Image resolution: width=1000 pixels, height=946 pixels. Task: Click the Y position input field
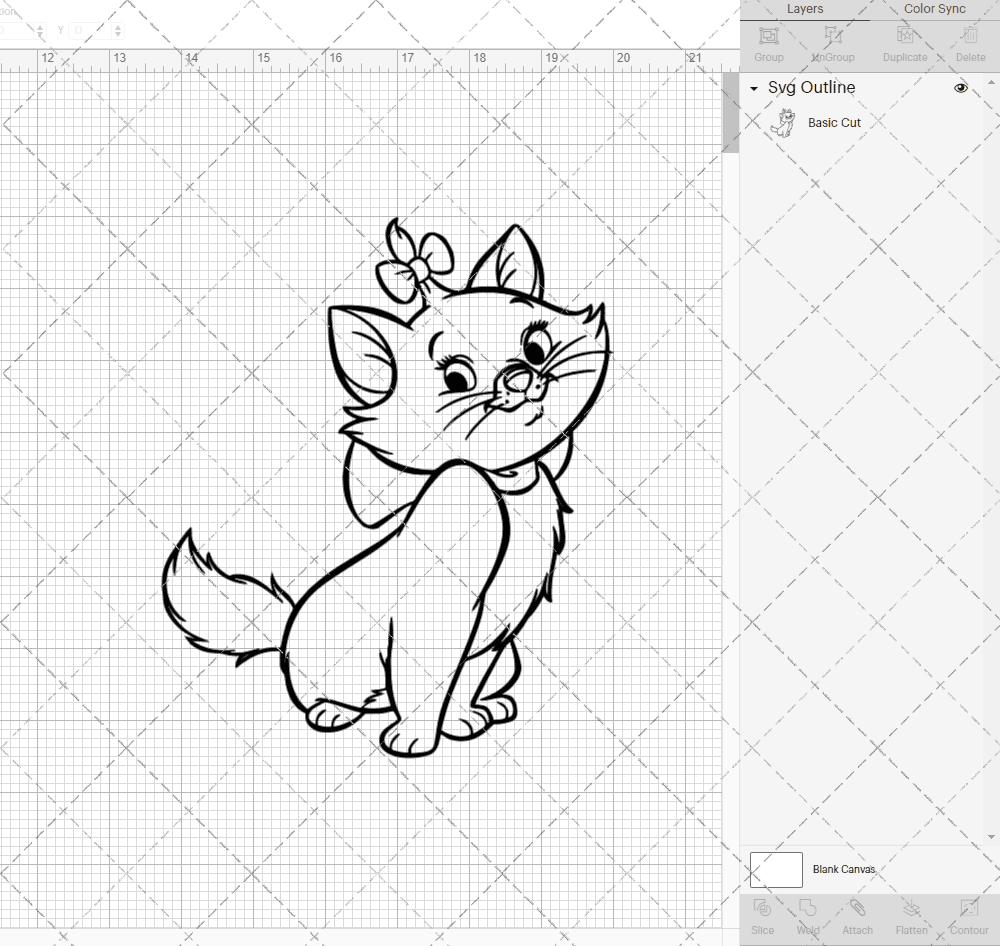(90, 30)
